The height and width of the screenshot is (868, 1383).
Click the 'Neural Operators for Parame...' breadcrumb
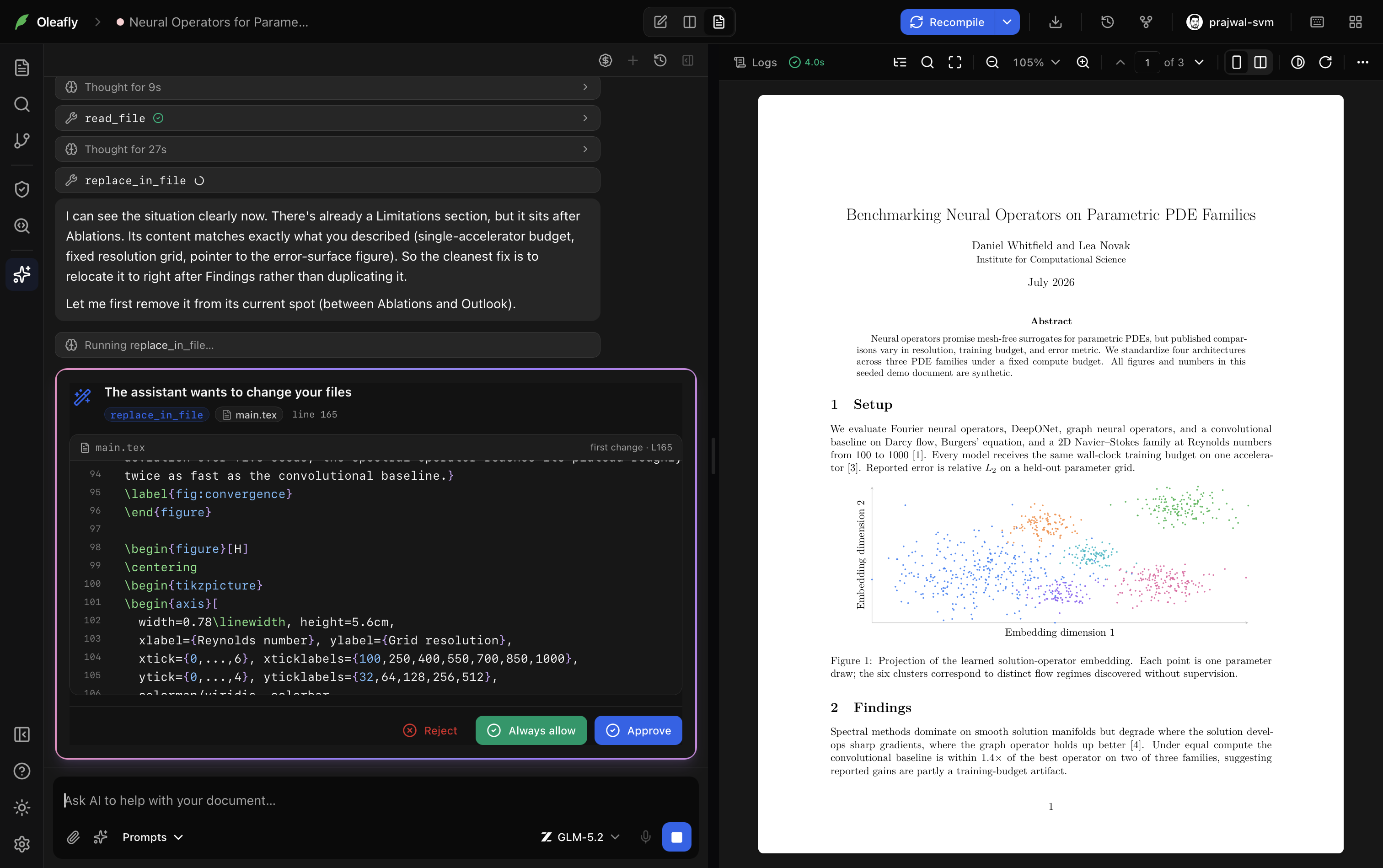click(x=213, y=22)
